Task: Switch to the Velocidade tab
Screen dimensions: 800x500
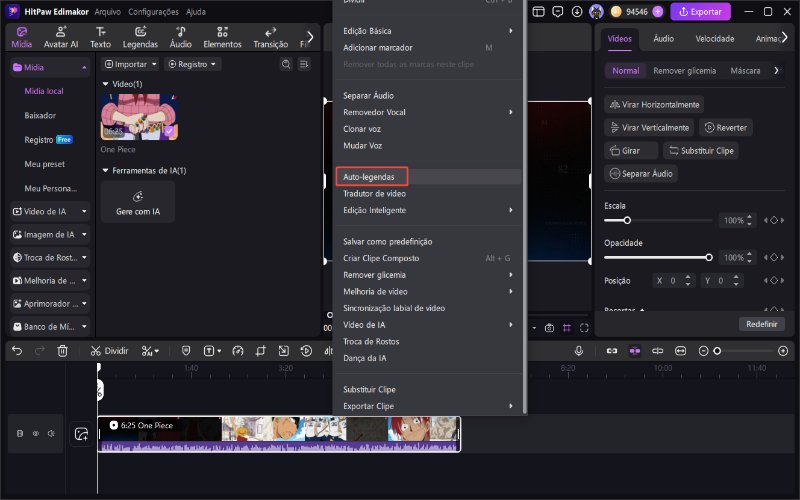Action: pos(714,39)
